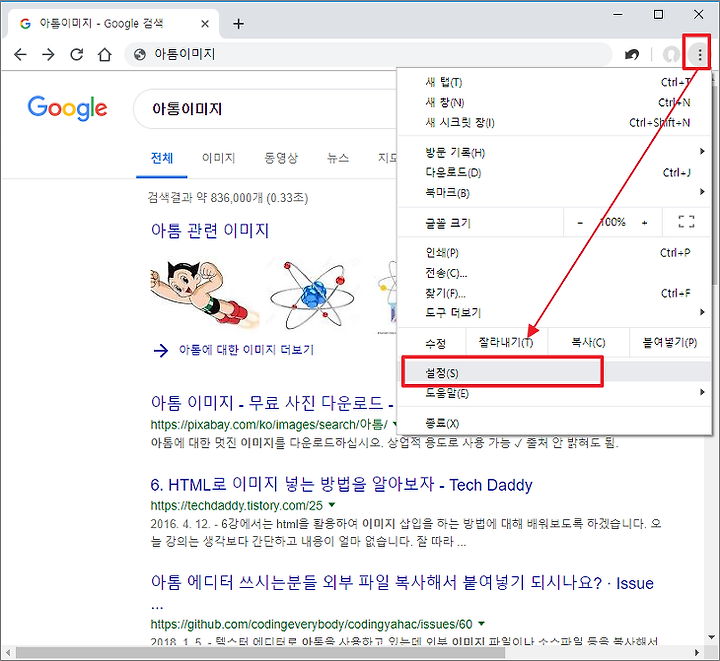
Task: Open 설정(S) settings menu item
Action: click(x=554, y=372)
